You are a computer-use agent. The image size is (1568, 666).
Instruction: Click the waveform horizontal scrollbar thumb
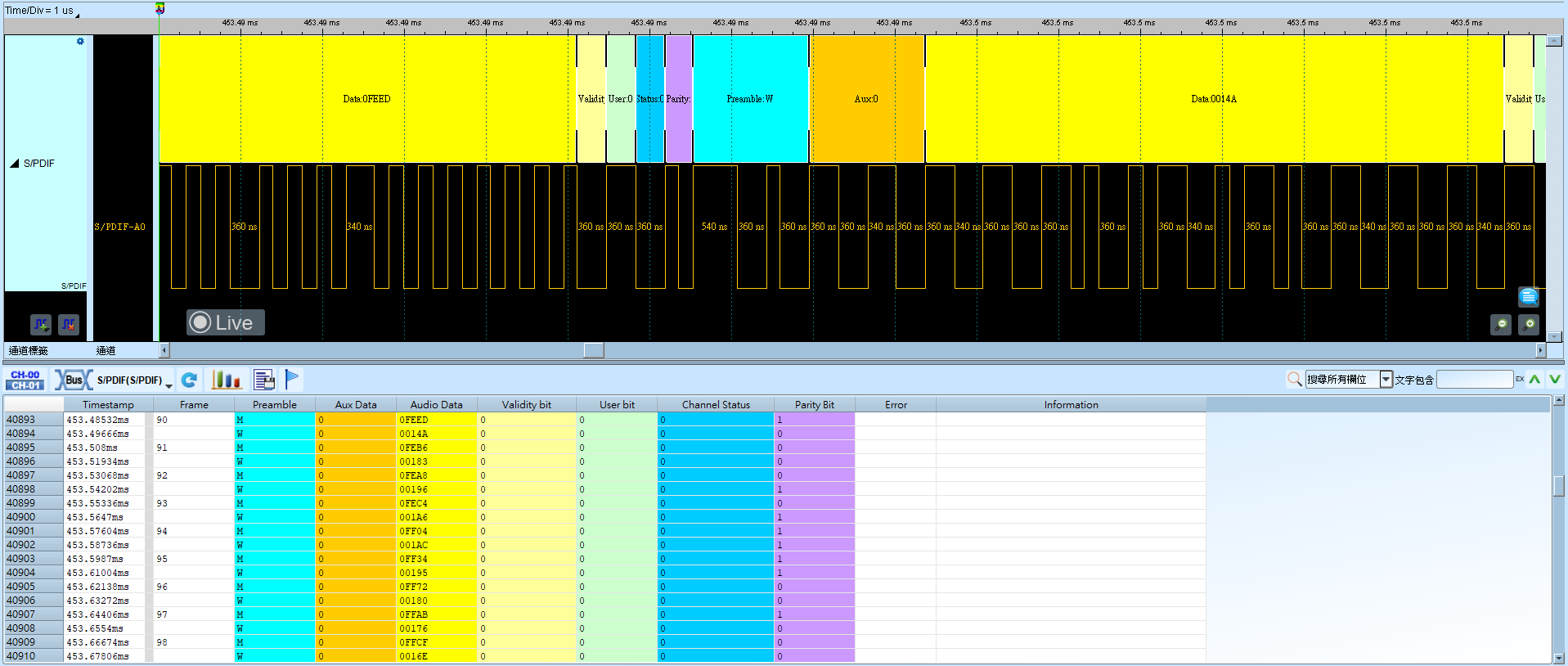pos(594,350)
